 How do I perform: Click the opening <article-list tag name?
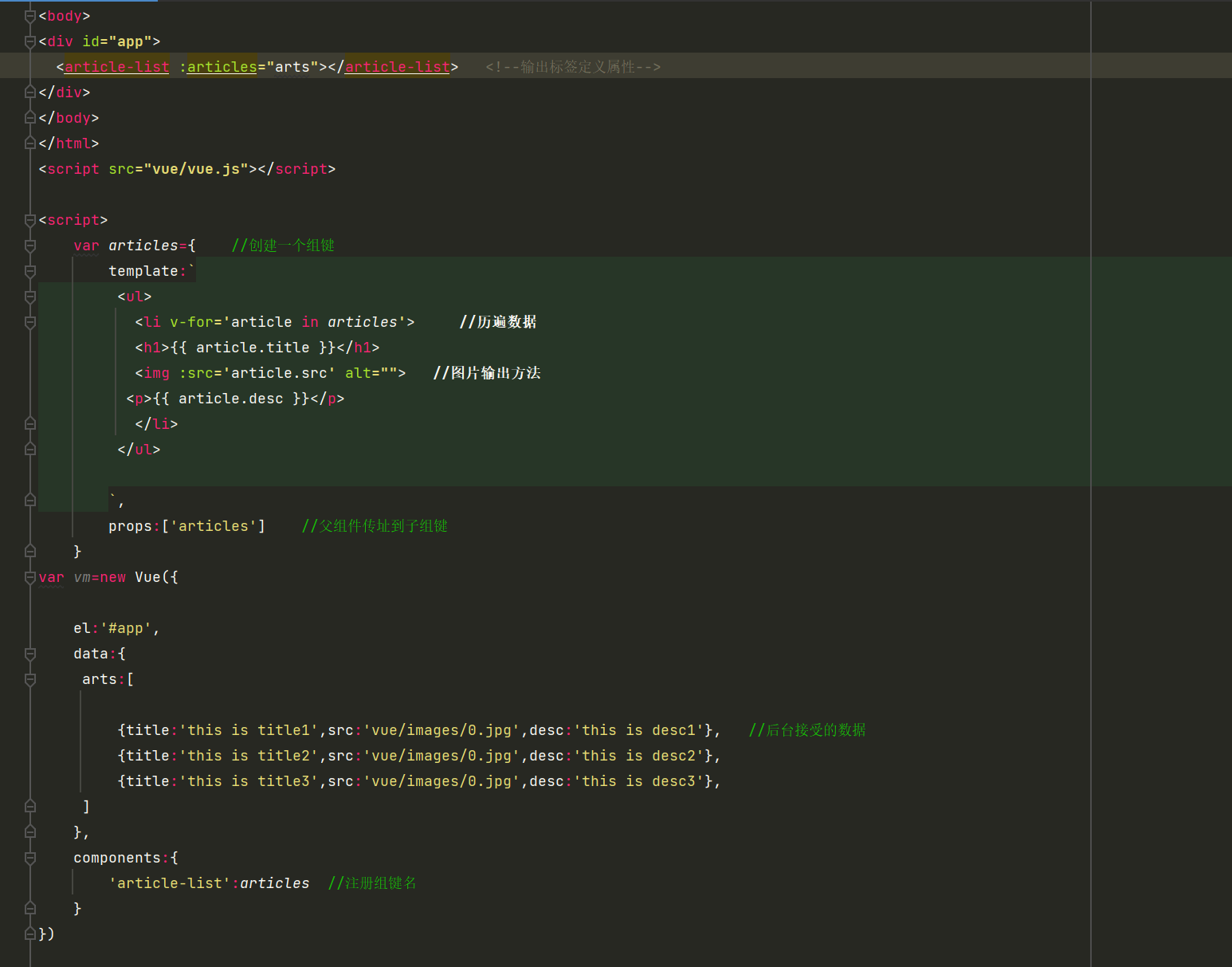[117, 67]
